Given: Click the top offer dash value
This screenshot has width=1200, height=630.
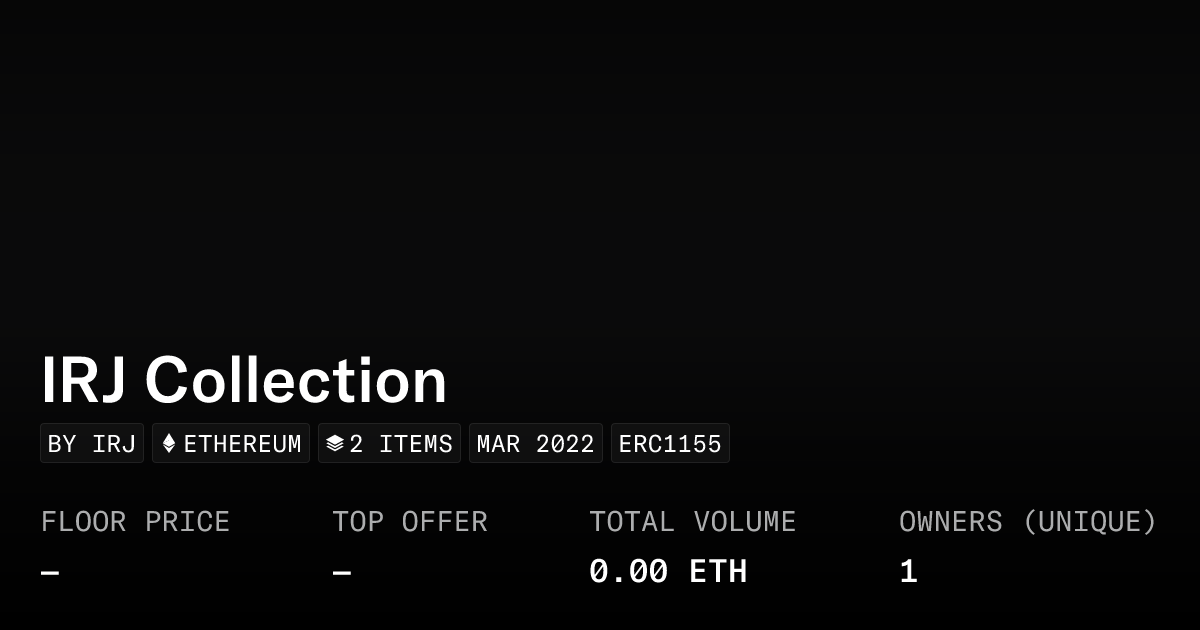Looking at the screenshot, I should pyautogui.click(x=341, y=573).
